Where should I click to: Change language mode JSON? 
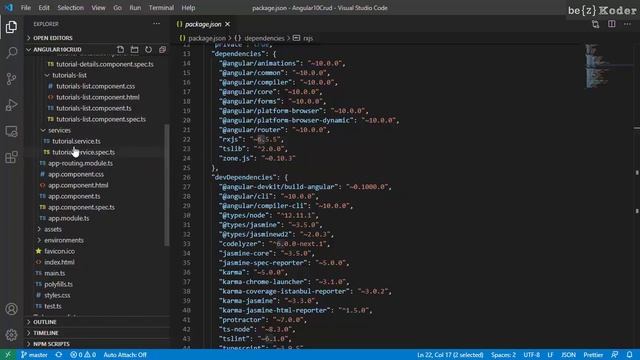click(568, 355)
